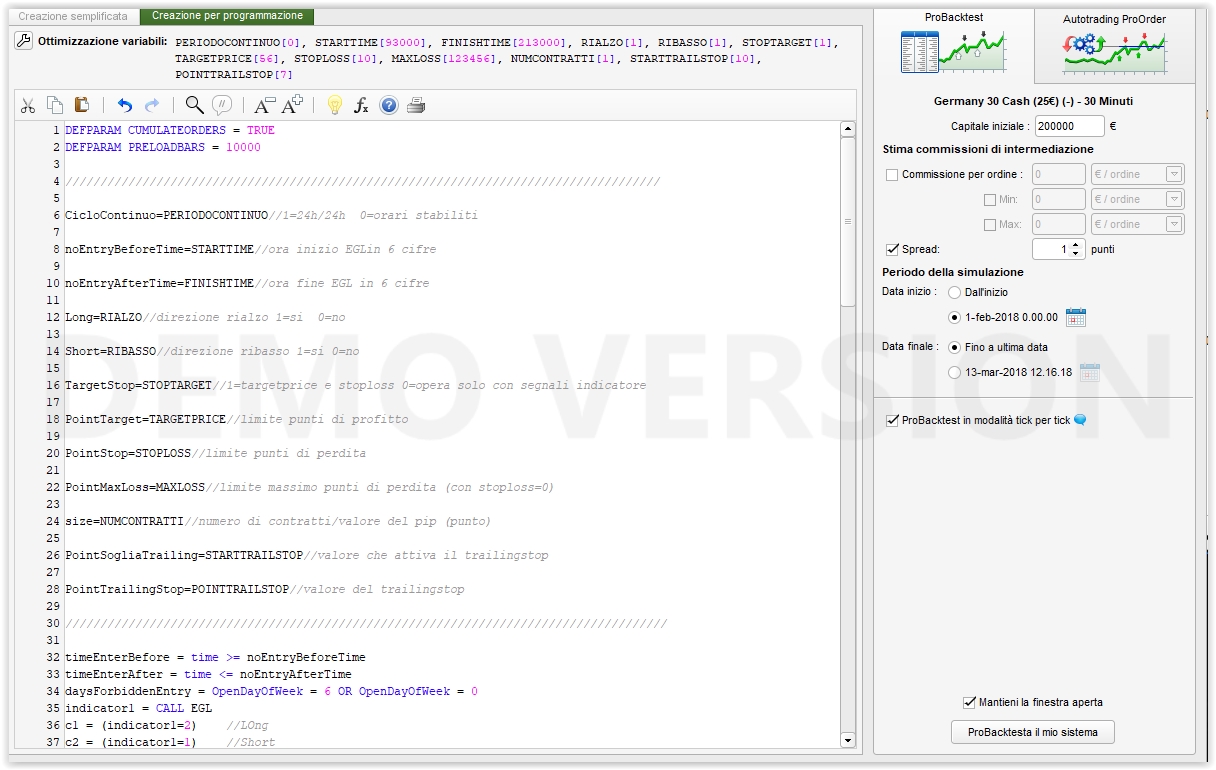Select Dall'inizio start date radio

955,292
